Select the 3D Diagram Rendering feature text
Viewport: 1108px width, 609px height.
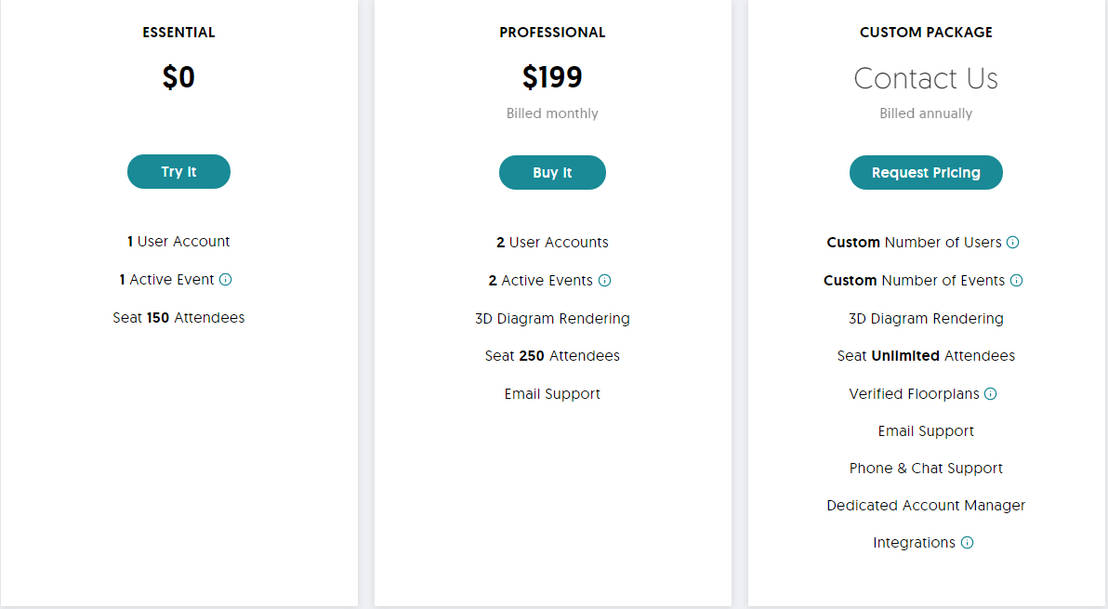pos(552,318)
